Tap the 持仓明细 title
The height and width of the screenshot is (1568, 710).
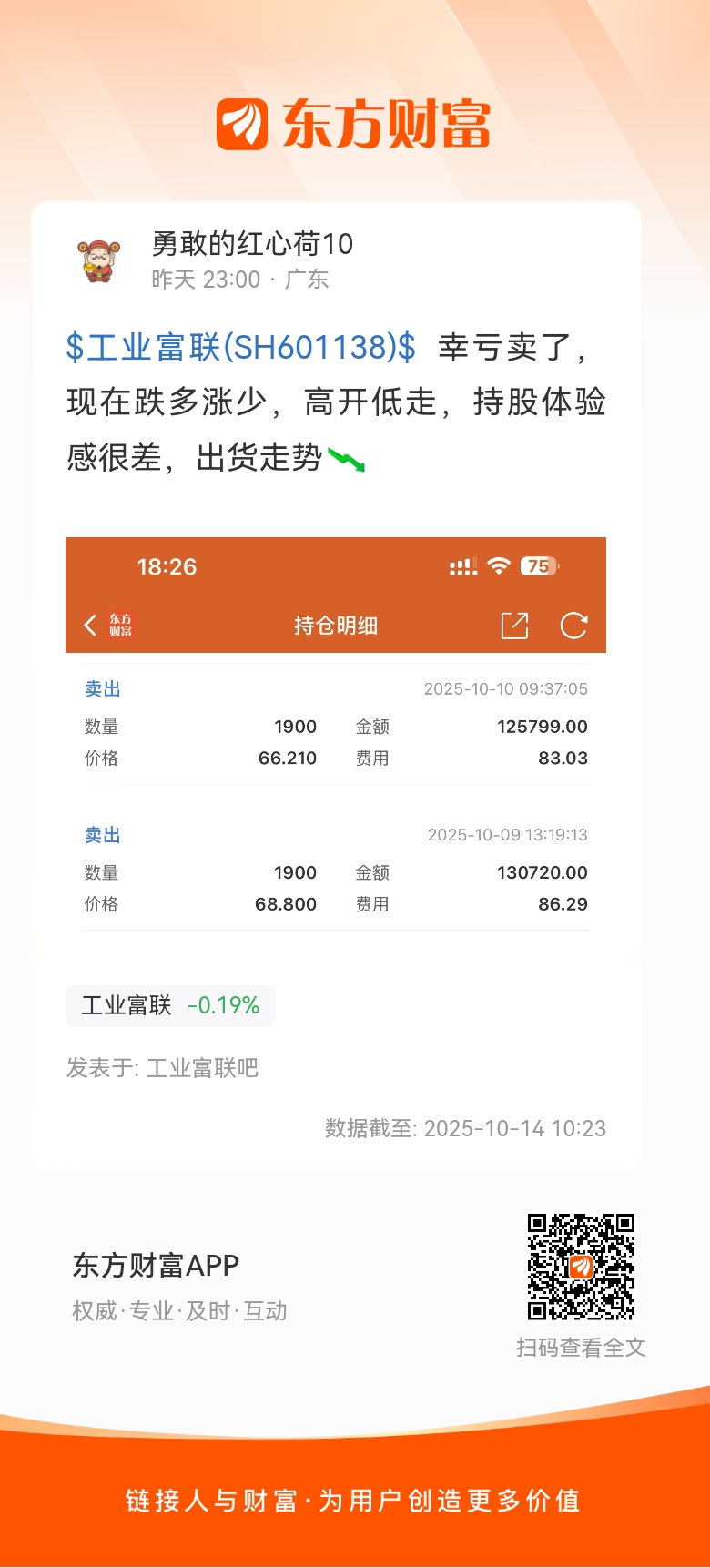(x=336, y=626)
